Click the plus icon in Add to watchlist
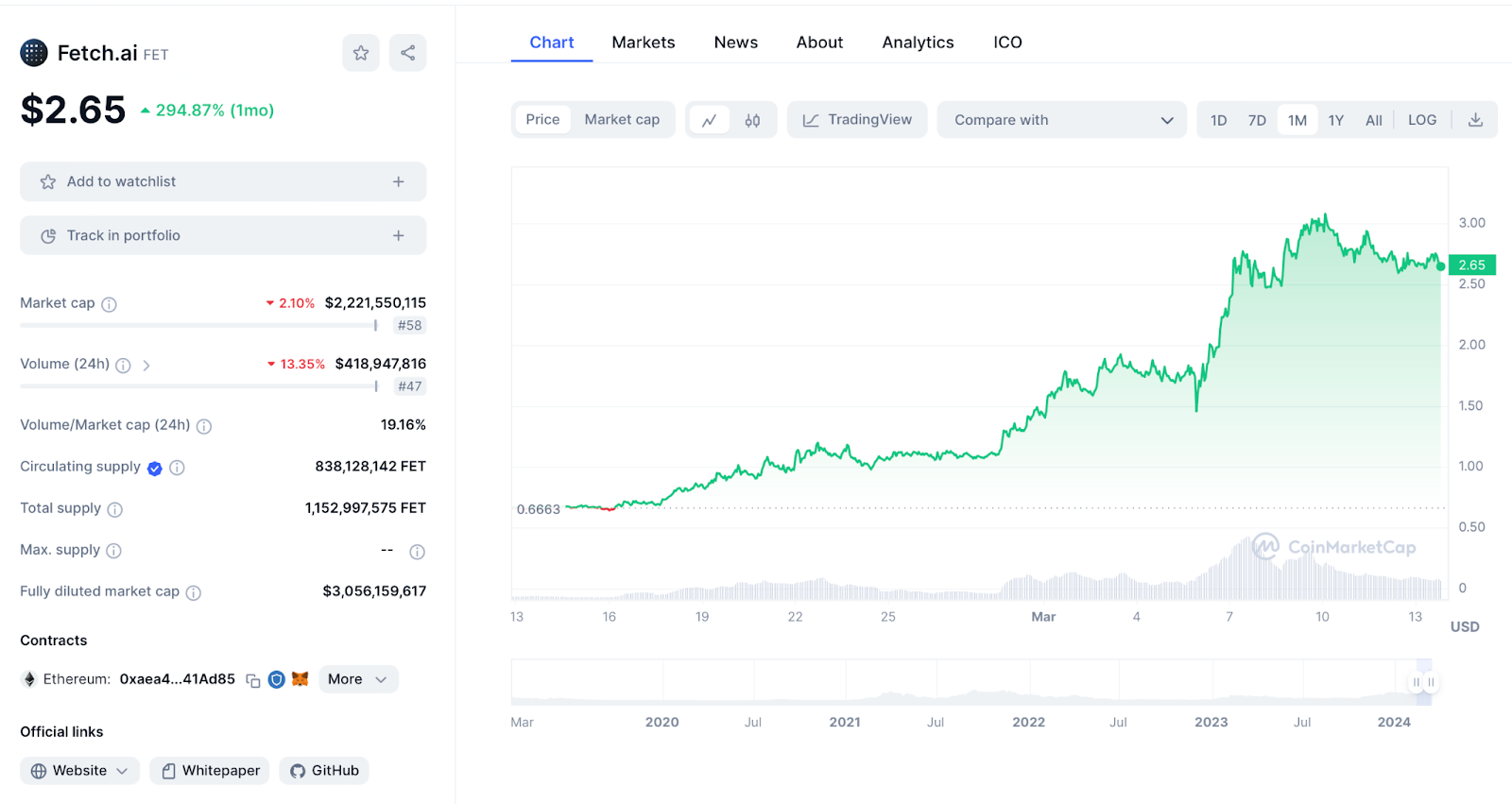The width and height of the screenshot is (1512, 804). [399, 181]
